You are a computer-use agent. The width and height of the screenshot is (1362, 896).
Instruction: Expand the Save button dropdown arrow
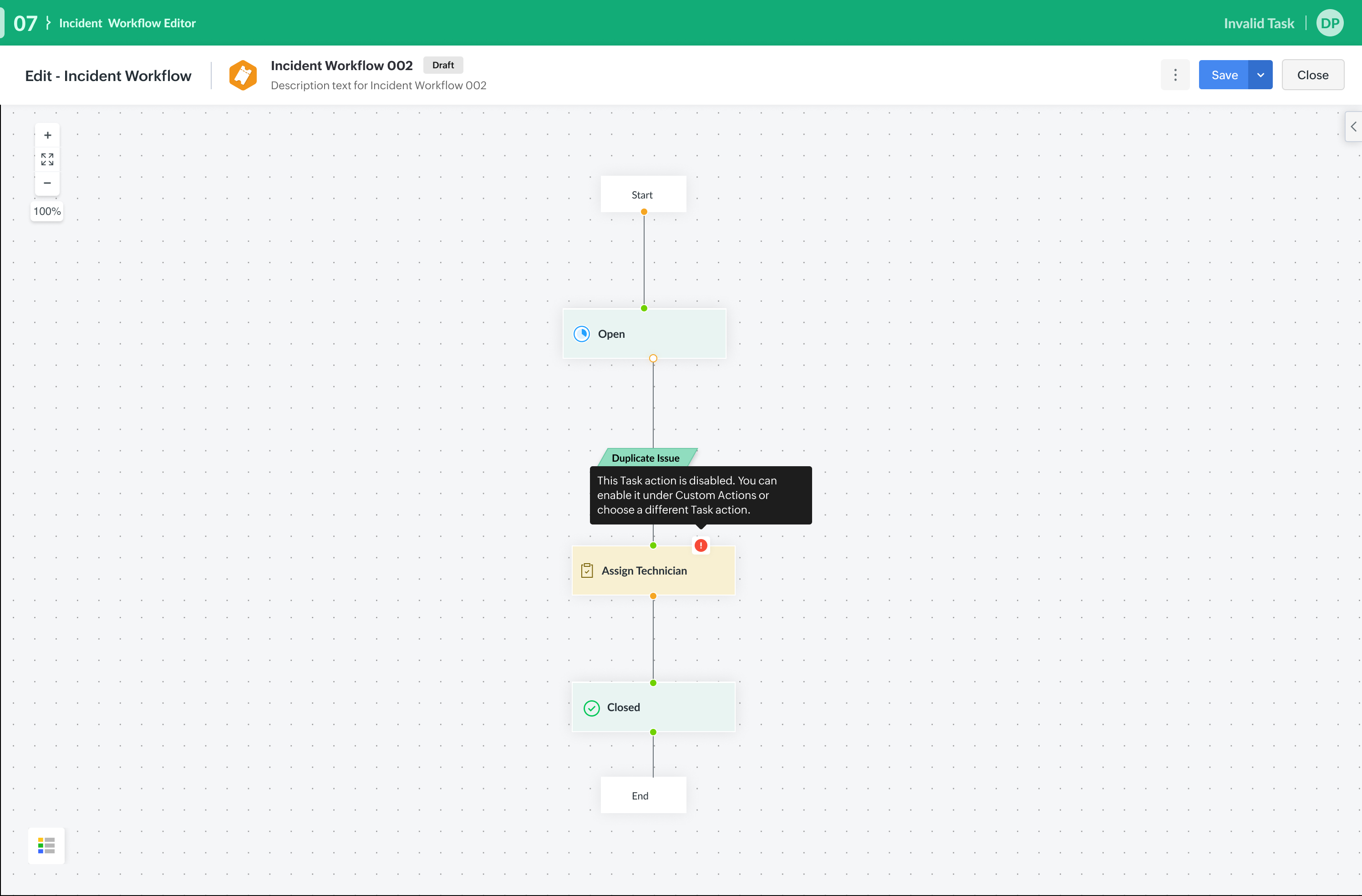point(1260,75)
